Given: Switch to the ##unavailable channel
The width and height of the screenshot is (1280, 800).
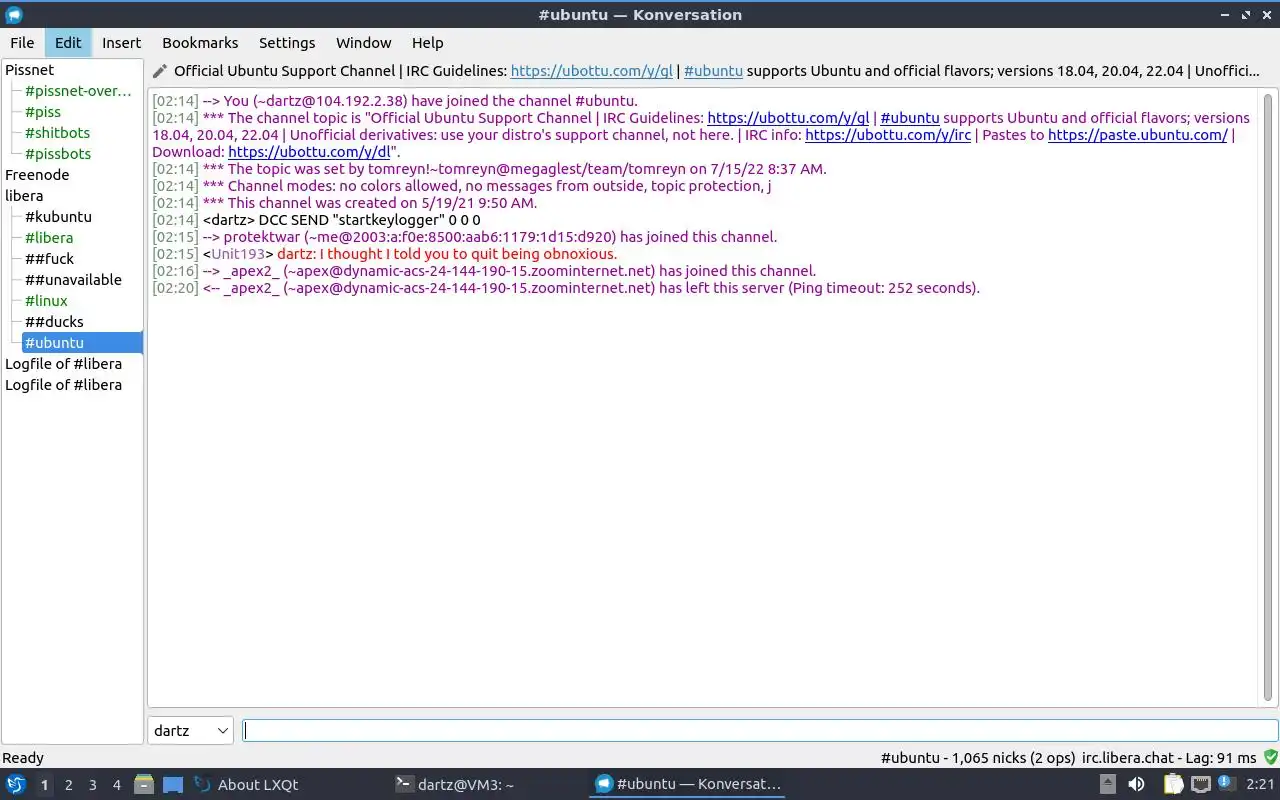Looking at the screenshot, I should [73, 280].
